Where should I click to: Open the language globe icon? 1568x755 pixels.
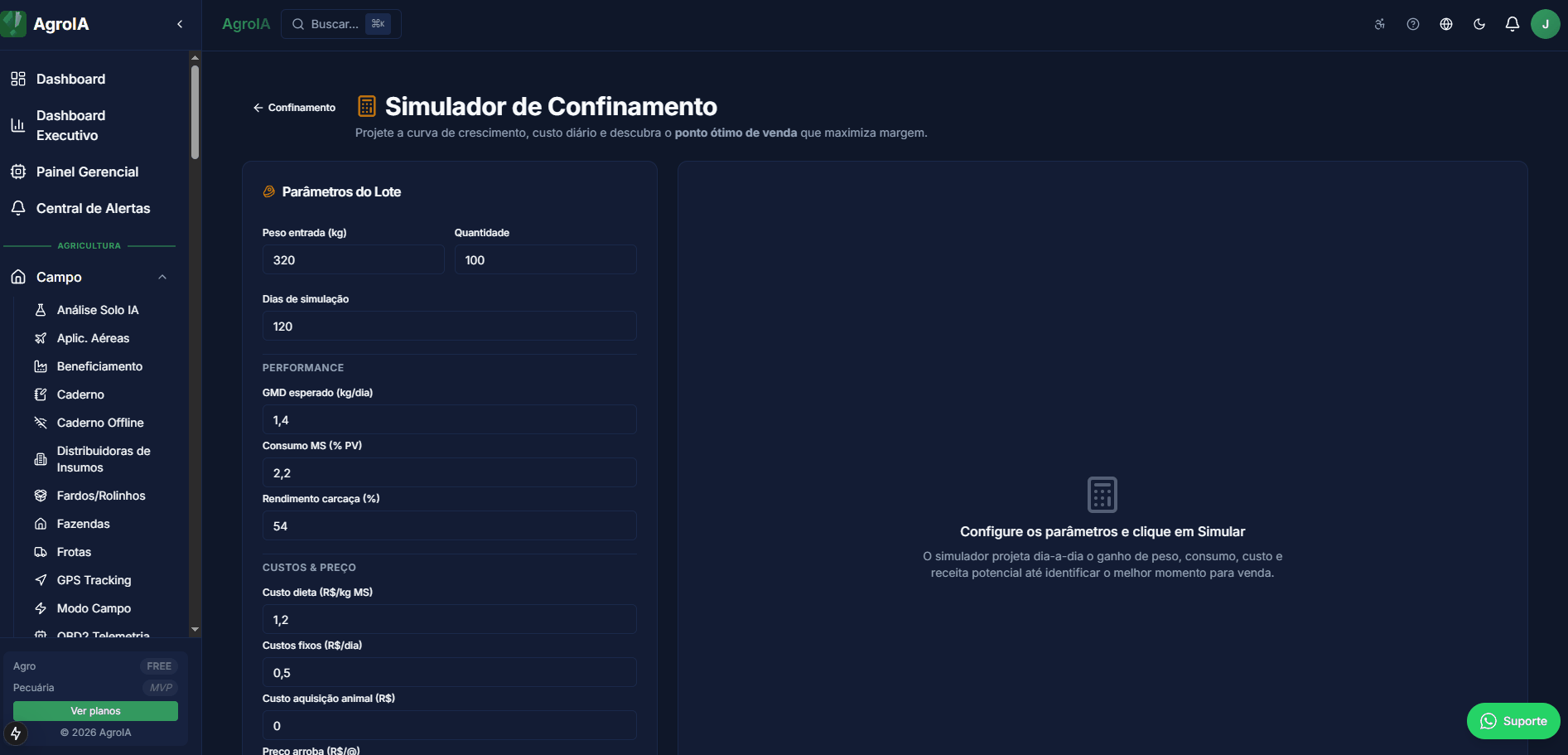1446,24
